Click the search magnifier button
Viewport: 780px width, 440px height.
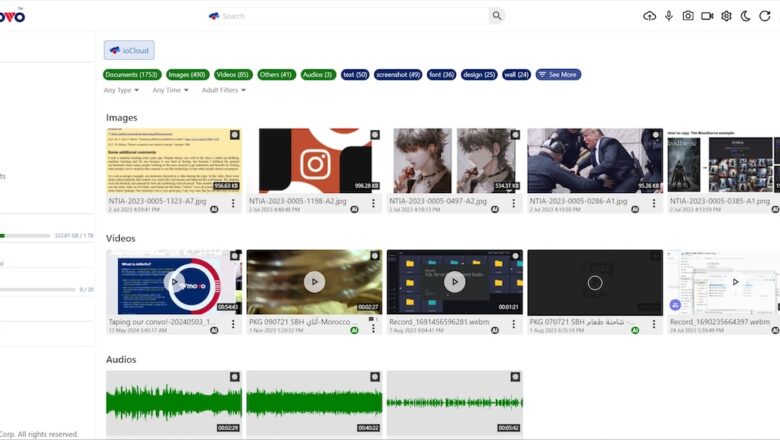coord(496,16)
